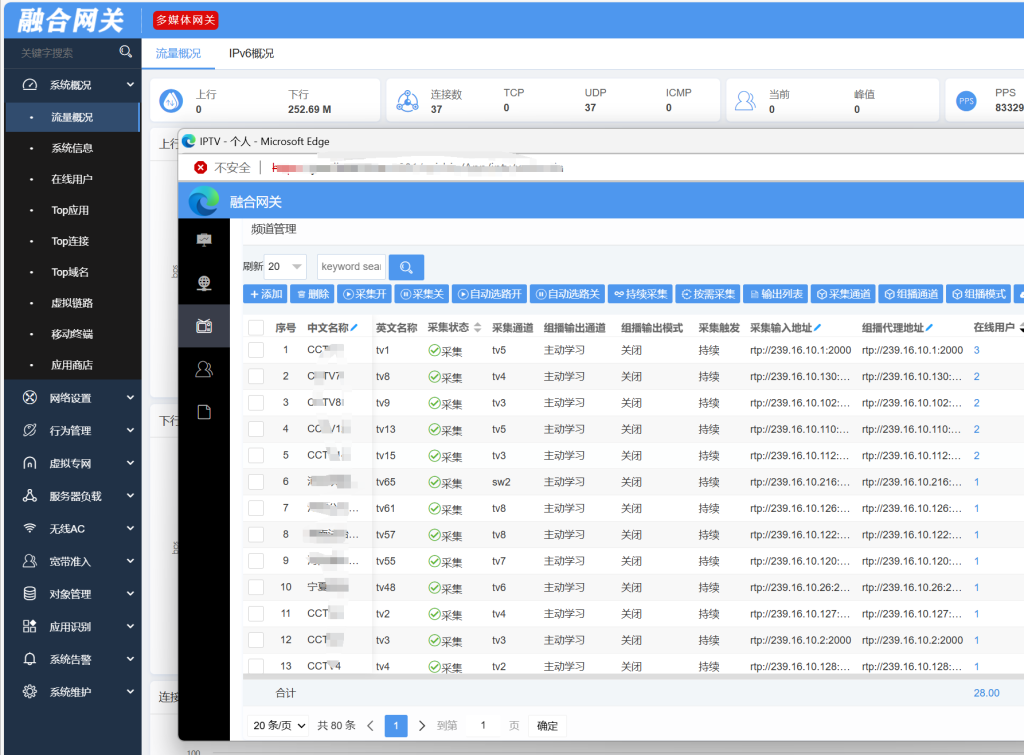Click the 自动选路关 button
Screen dimensions: 1024x755
pyautogui.click(x=567, y=294)
